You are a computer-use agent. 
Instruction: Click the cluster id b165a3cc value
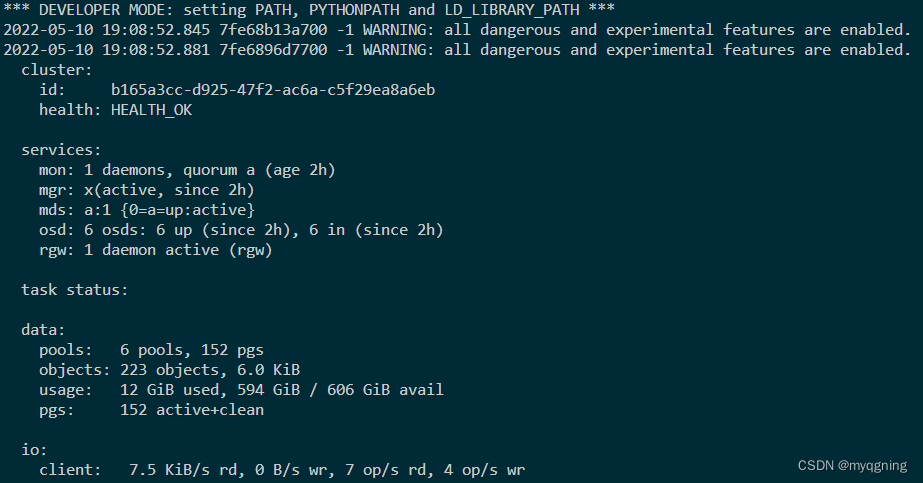point(273,90)
